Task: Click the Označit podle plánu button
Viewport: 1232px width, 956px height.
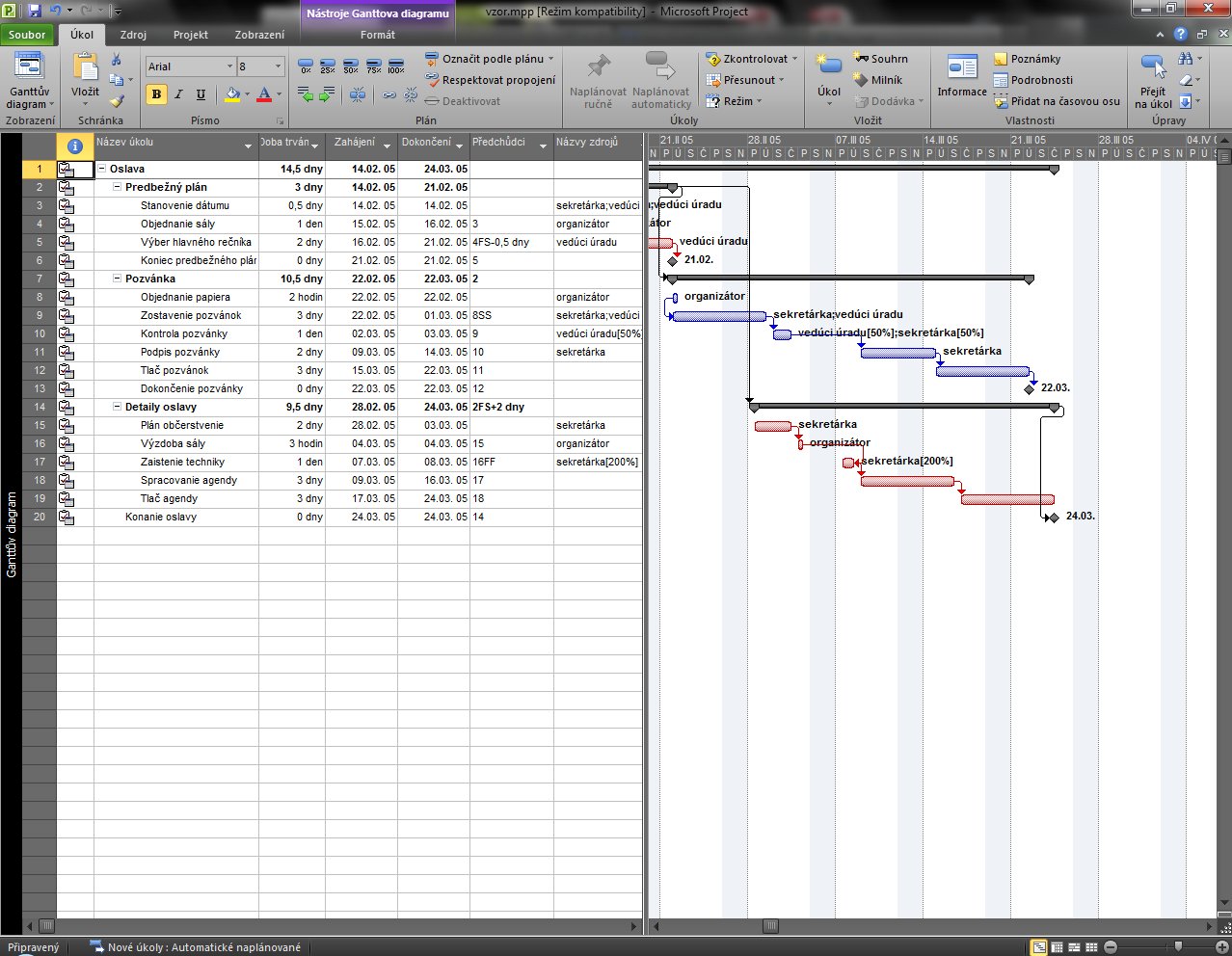Action: pos(490,59)
